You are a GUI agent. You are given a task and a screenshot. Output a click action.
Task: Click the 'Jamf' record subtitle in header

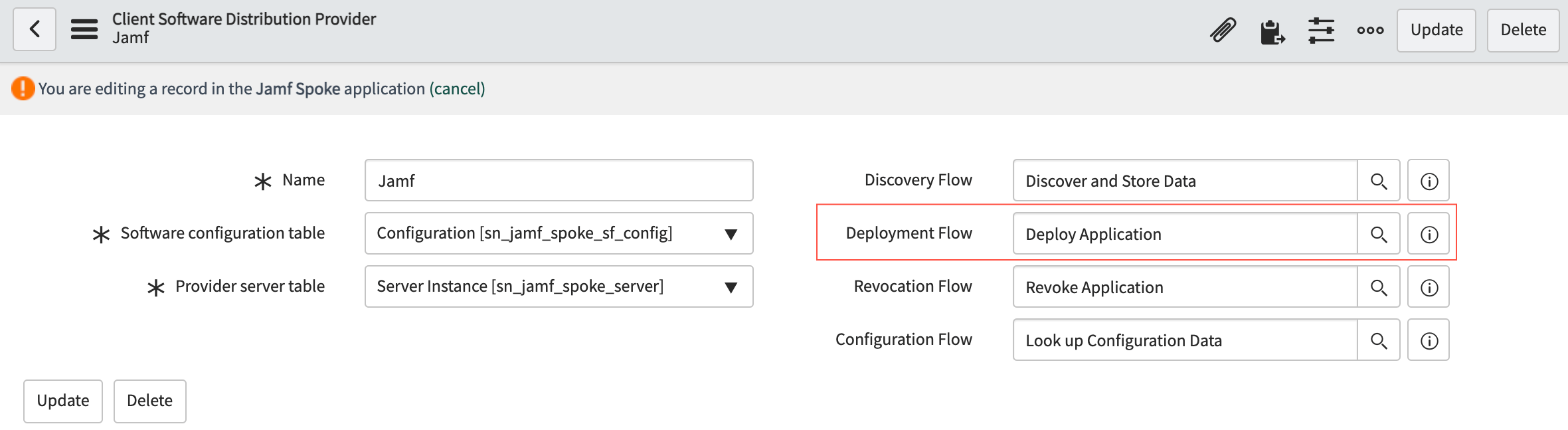[x=130, y=38]
